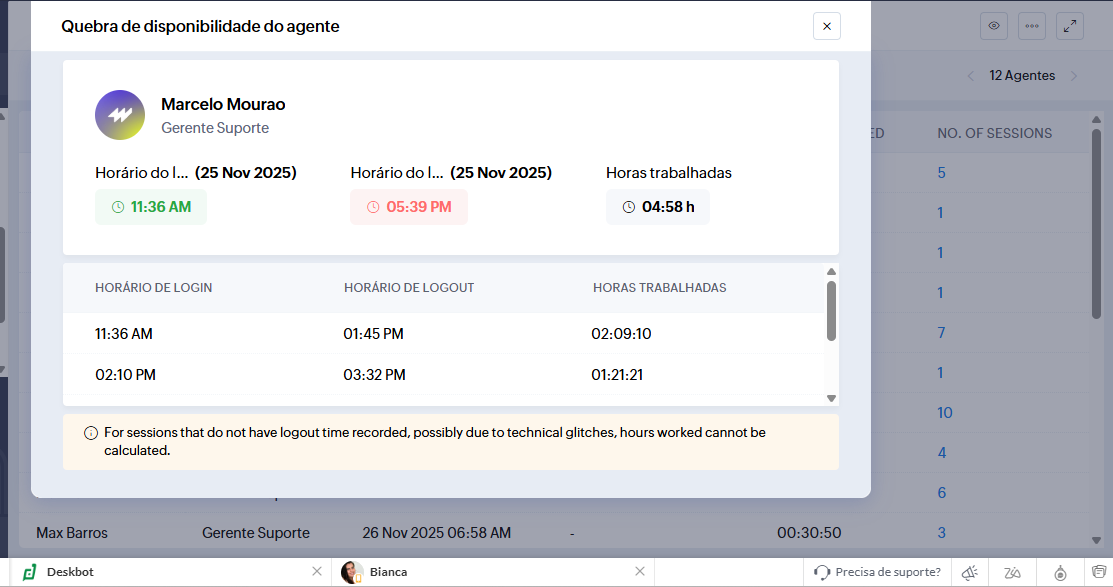The height and width of the screenshot is (587, 1113).
Task: Close the agent availability breakdown dialog
Action: [x=826, y=27]
